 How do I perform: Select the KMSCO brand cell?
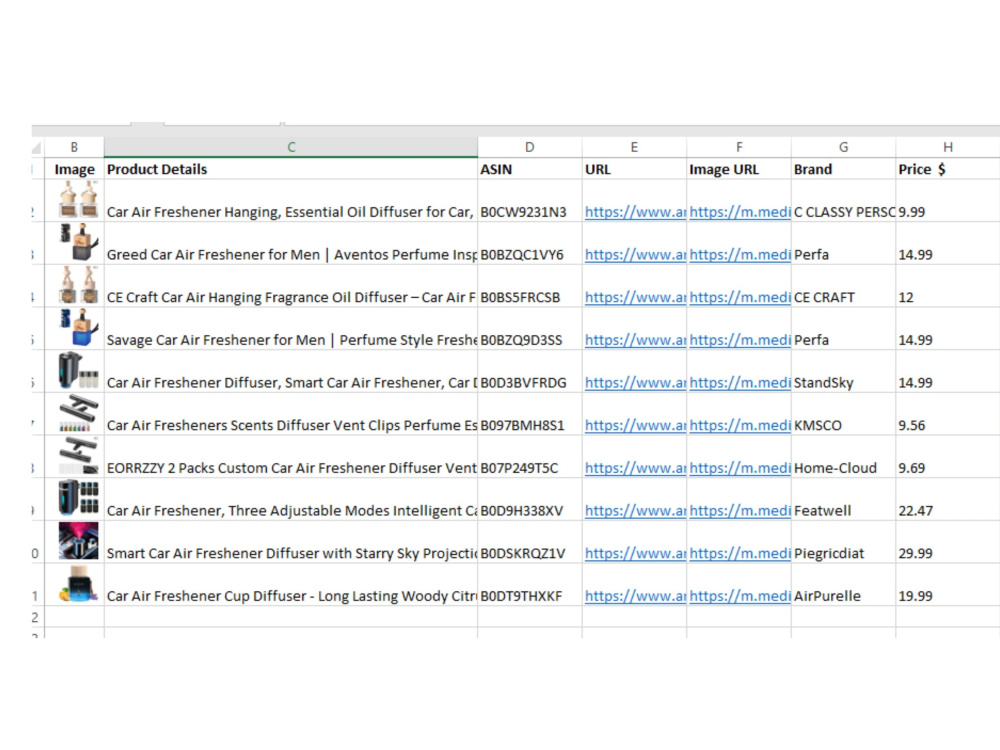pos(843,415)
